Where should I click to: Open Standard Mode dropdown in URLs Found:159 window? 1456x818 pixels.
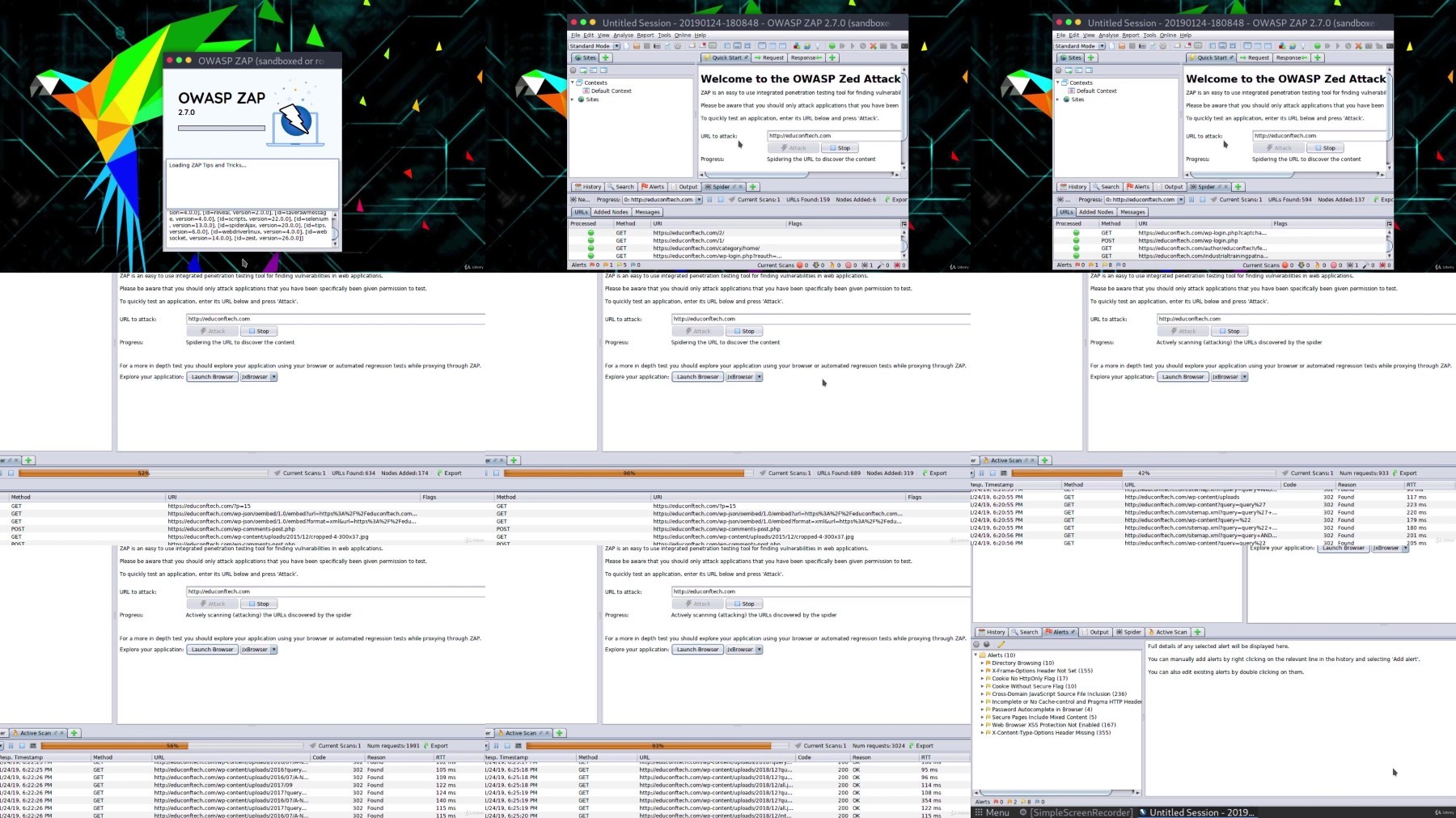coord(616,46)
